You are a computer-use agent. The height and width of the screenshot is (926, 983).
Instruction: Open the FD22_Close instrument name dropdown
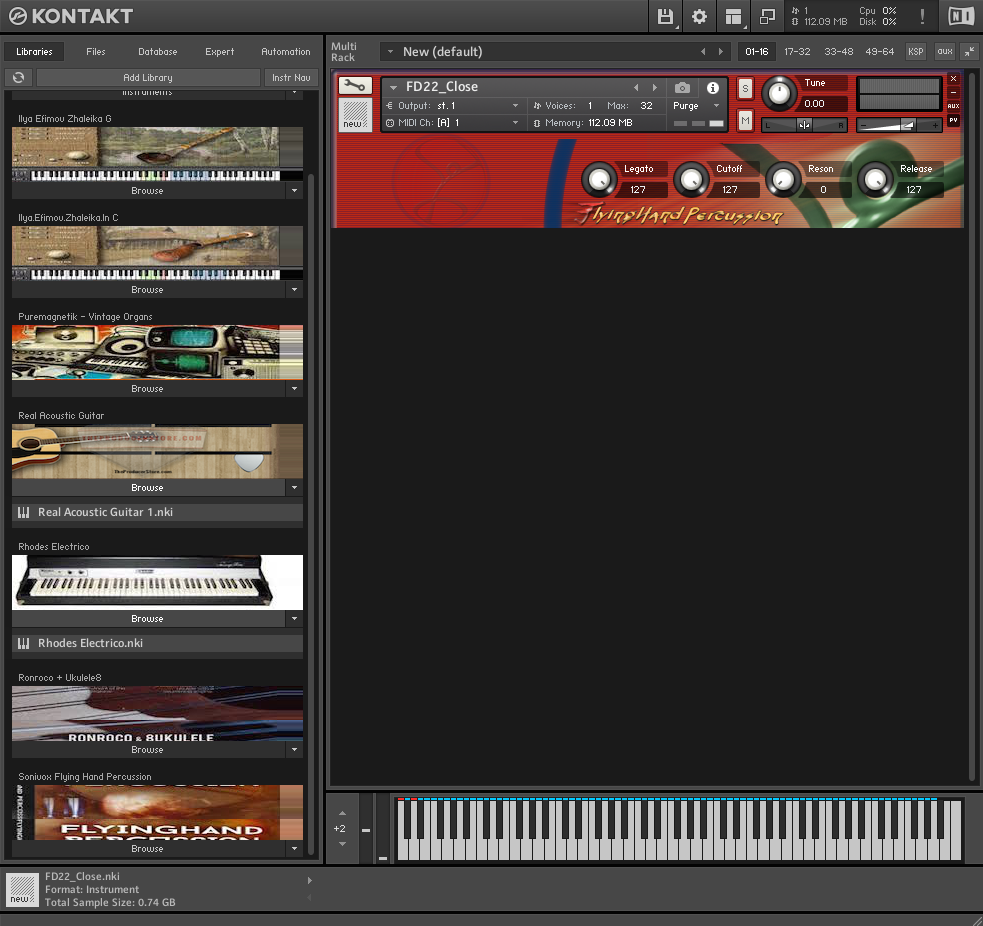[394, 87]
